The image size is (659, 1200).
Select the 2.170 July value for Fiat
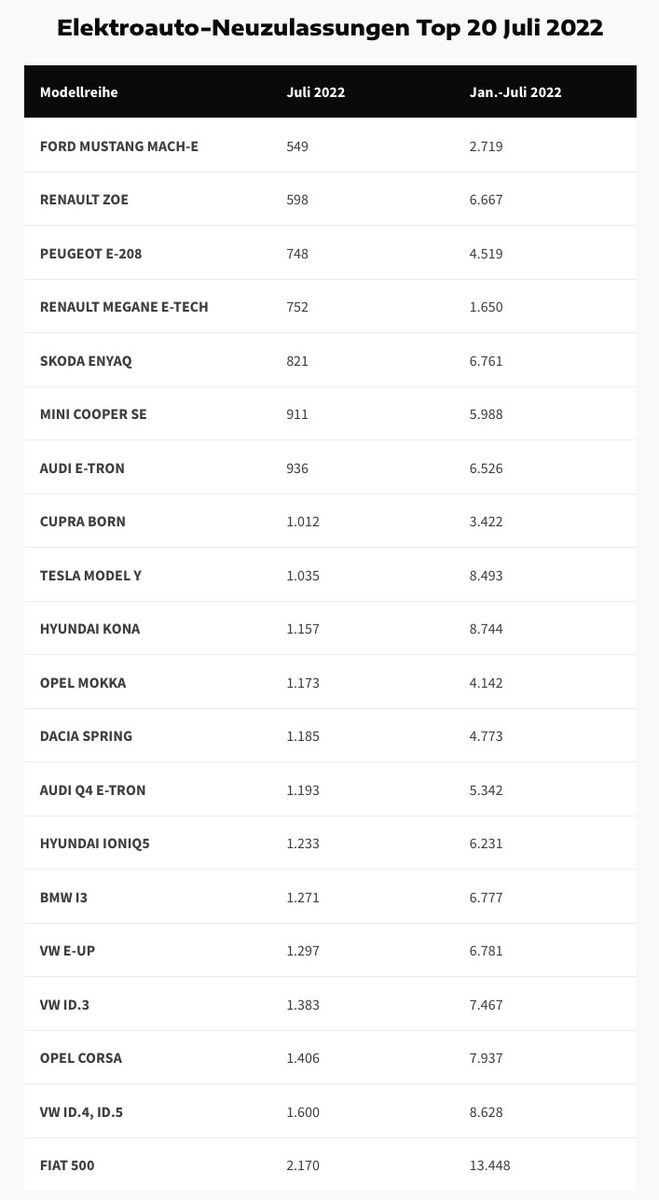(x=303, y=1165)
